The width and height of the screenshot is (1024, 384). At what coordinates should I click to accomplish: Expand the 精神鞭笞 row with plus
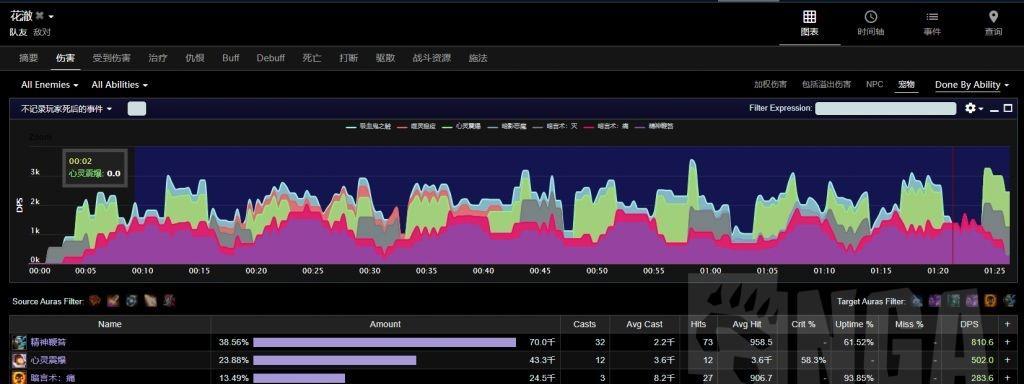[x=1008, y=342]
